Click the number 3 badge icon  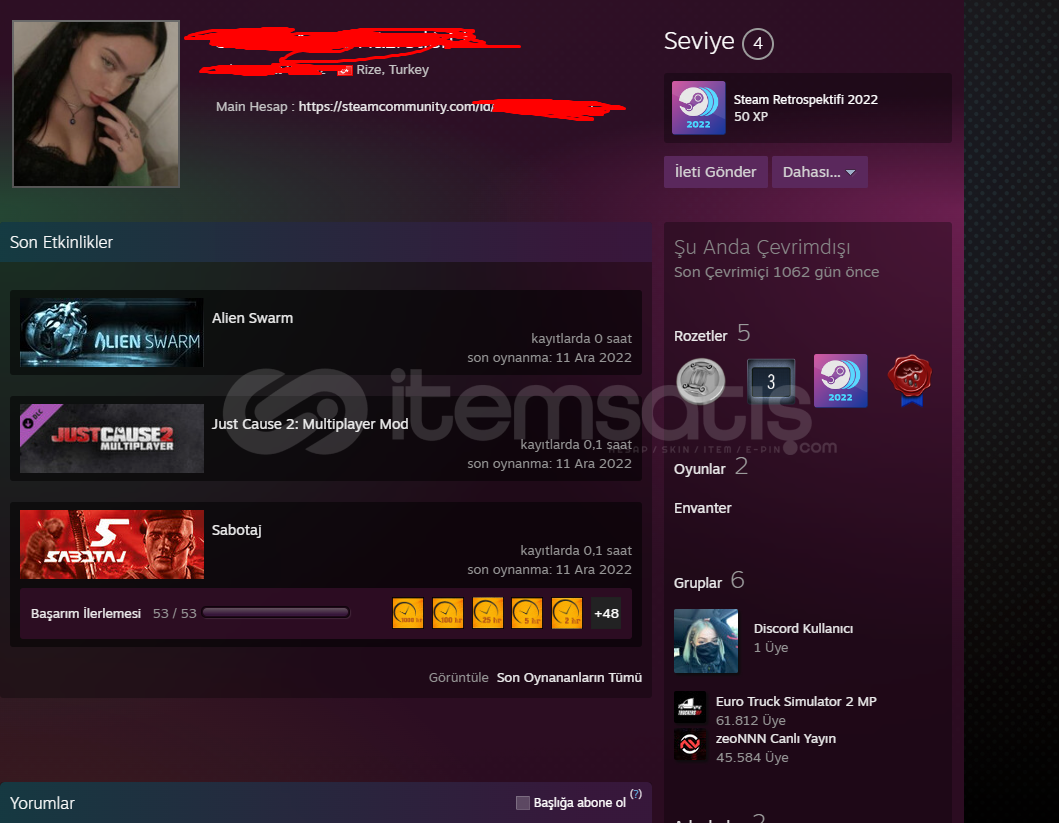click(x=771, y=381)
